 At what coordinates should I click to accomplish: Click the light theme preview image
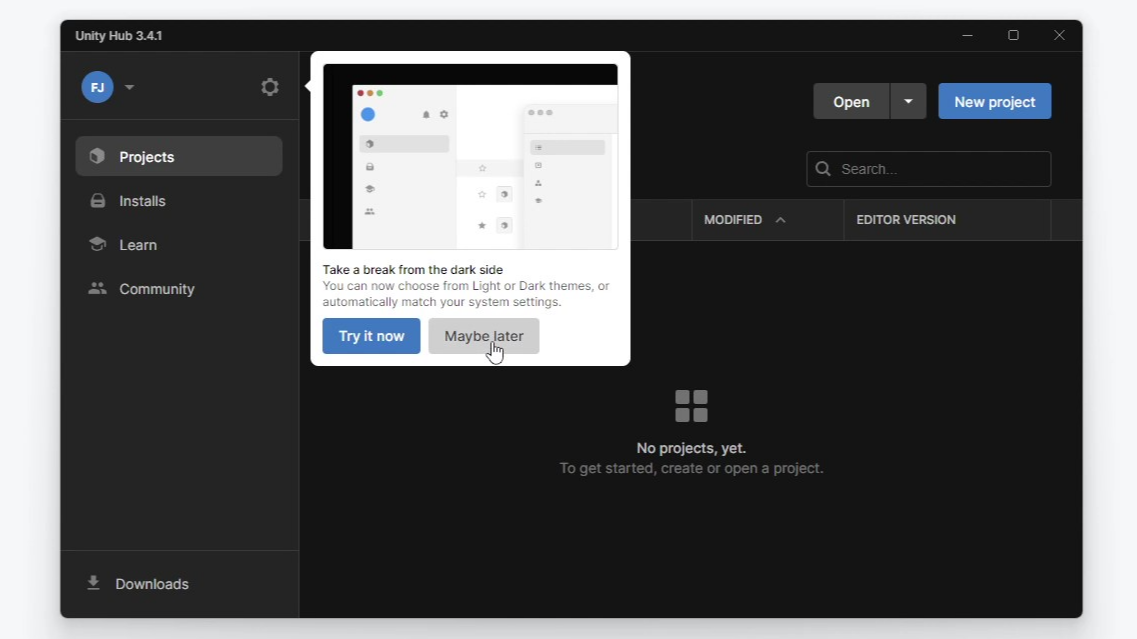(x=471, y=157)
